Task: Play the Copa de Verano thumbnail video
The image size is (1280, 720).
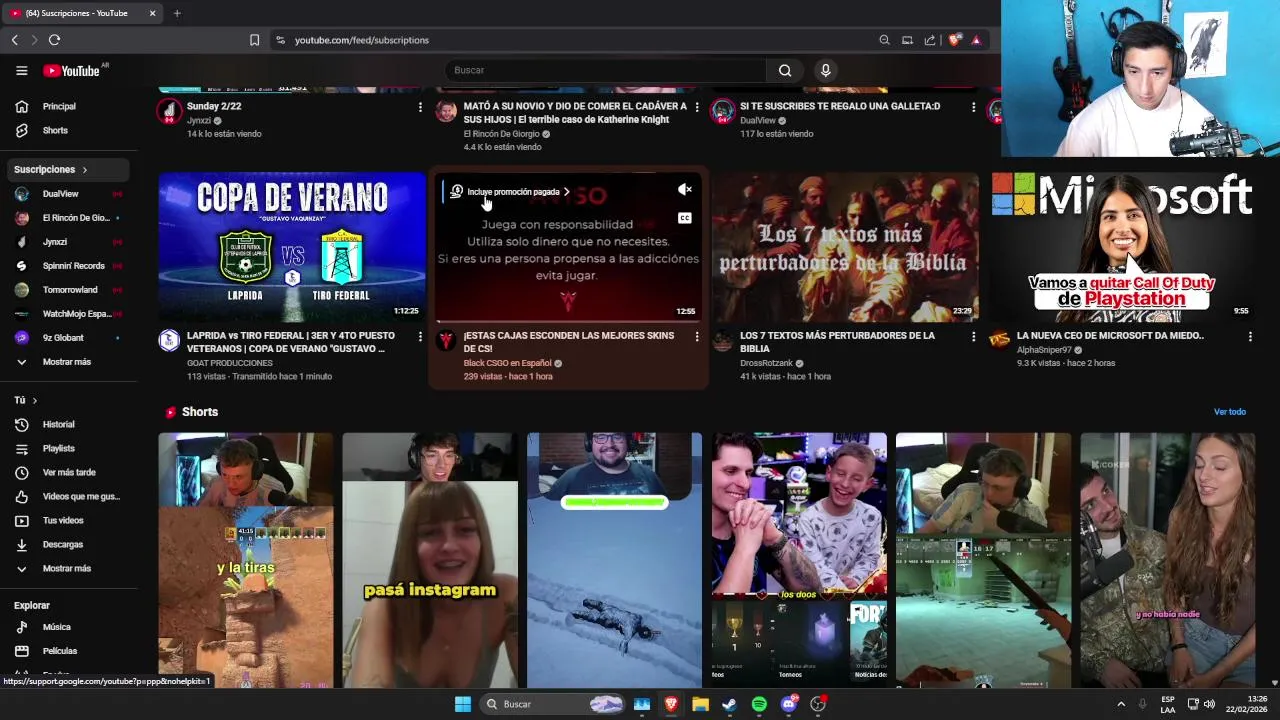Action: pyautogui.click(x=292, y=246)
